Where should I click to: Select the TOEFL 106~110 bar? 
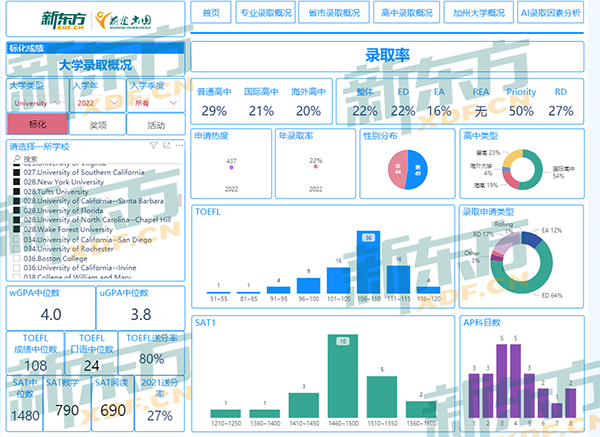pos(368,262)
